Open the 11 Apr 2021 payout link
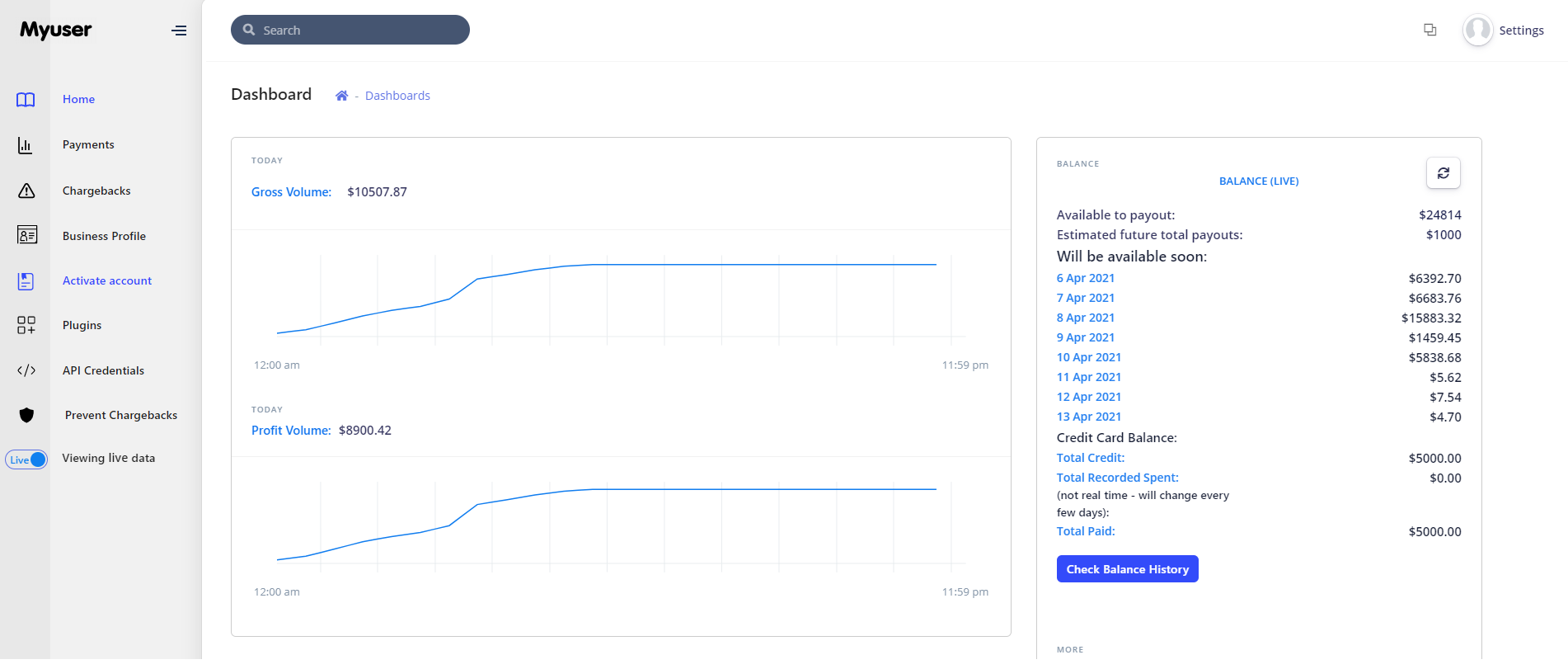Image resolution: width=1568 pixels, height=669 pixels. pos(1088,377)
